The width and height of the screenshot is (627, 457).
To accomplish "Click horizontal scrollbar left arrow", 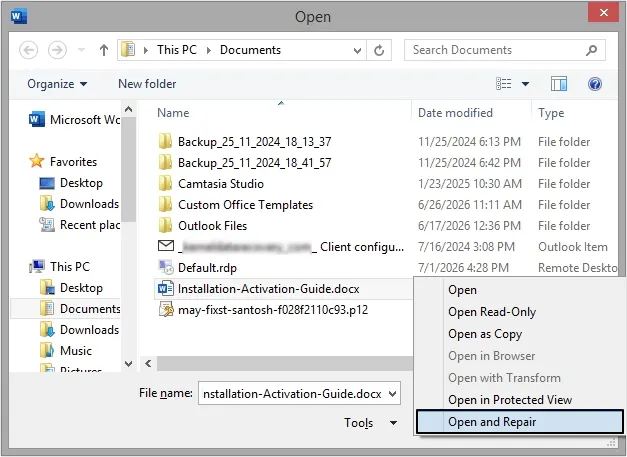I will click(x=148, y=363).
